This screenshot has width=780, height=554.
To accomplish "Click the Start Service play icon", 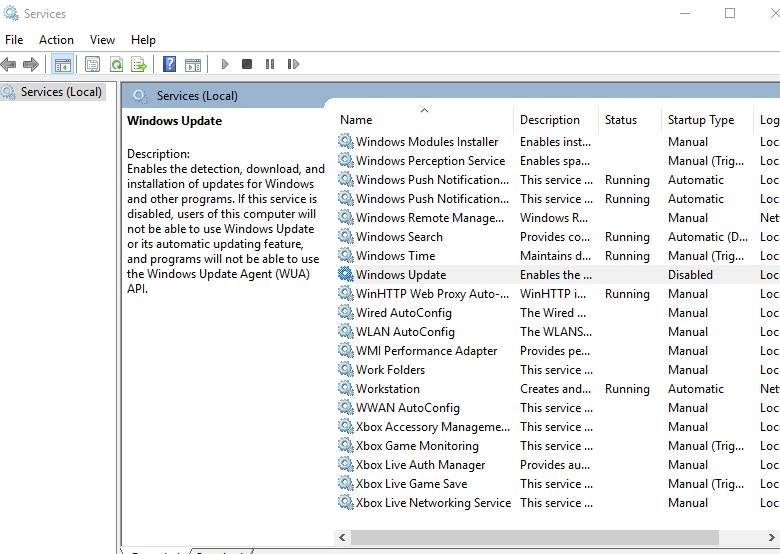I will (225, 64).
